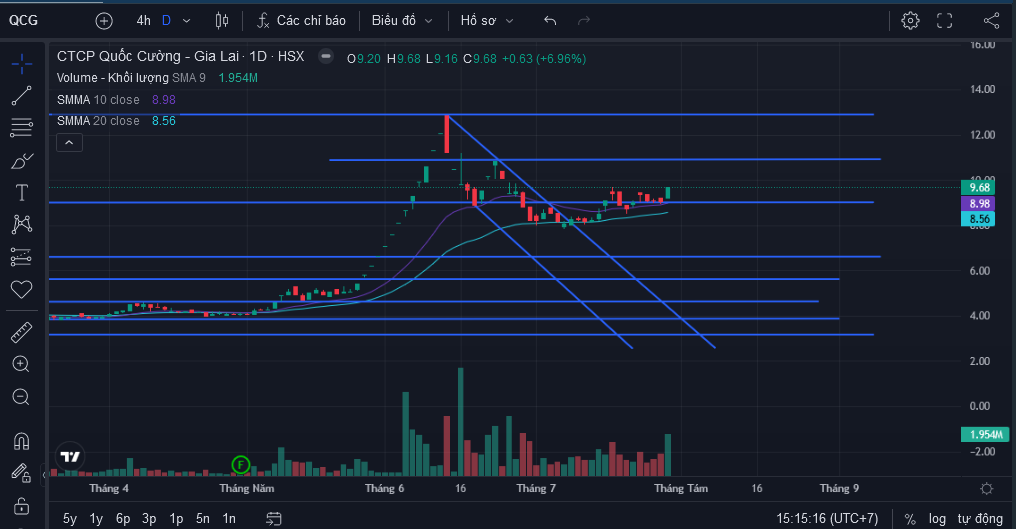Click the TradingView logo
This screenshot has height=529, width=1016.
click(69, 457)
